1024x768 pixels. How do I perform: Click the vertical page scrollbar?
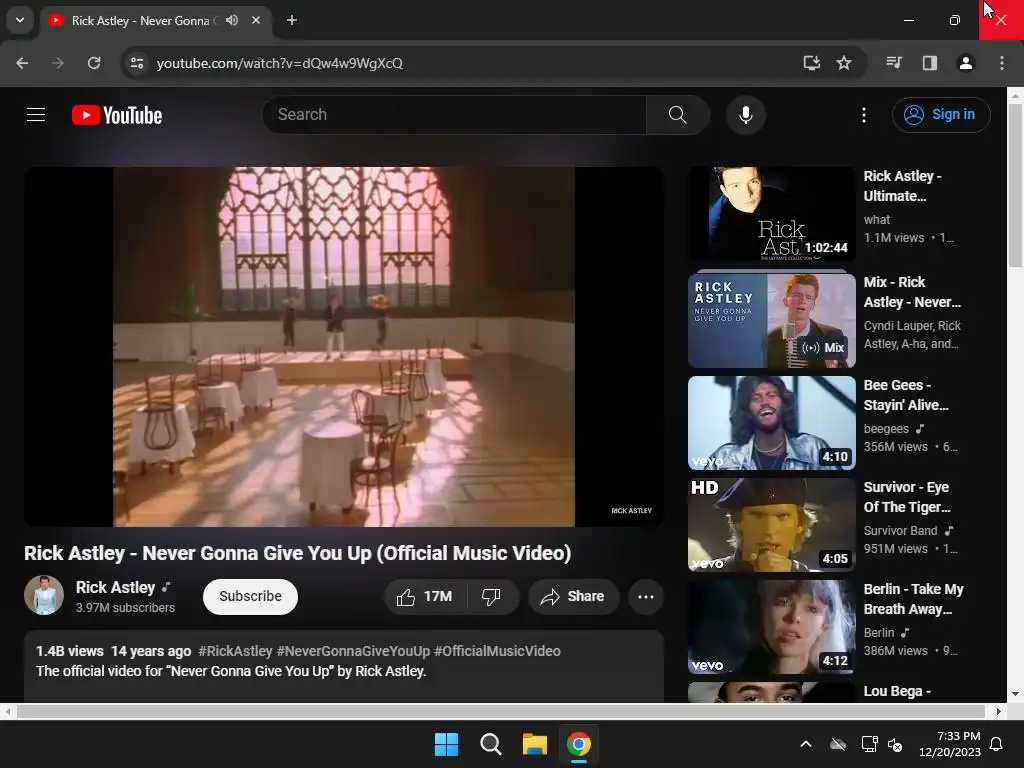pyautogui.click(x=1015, y=185)
